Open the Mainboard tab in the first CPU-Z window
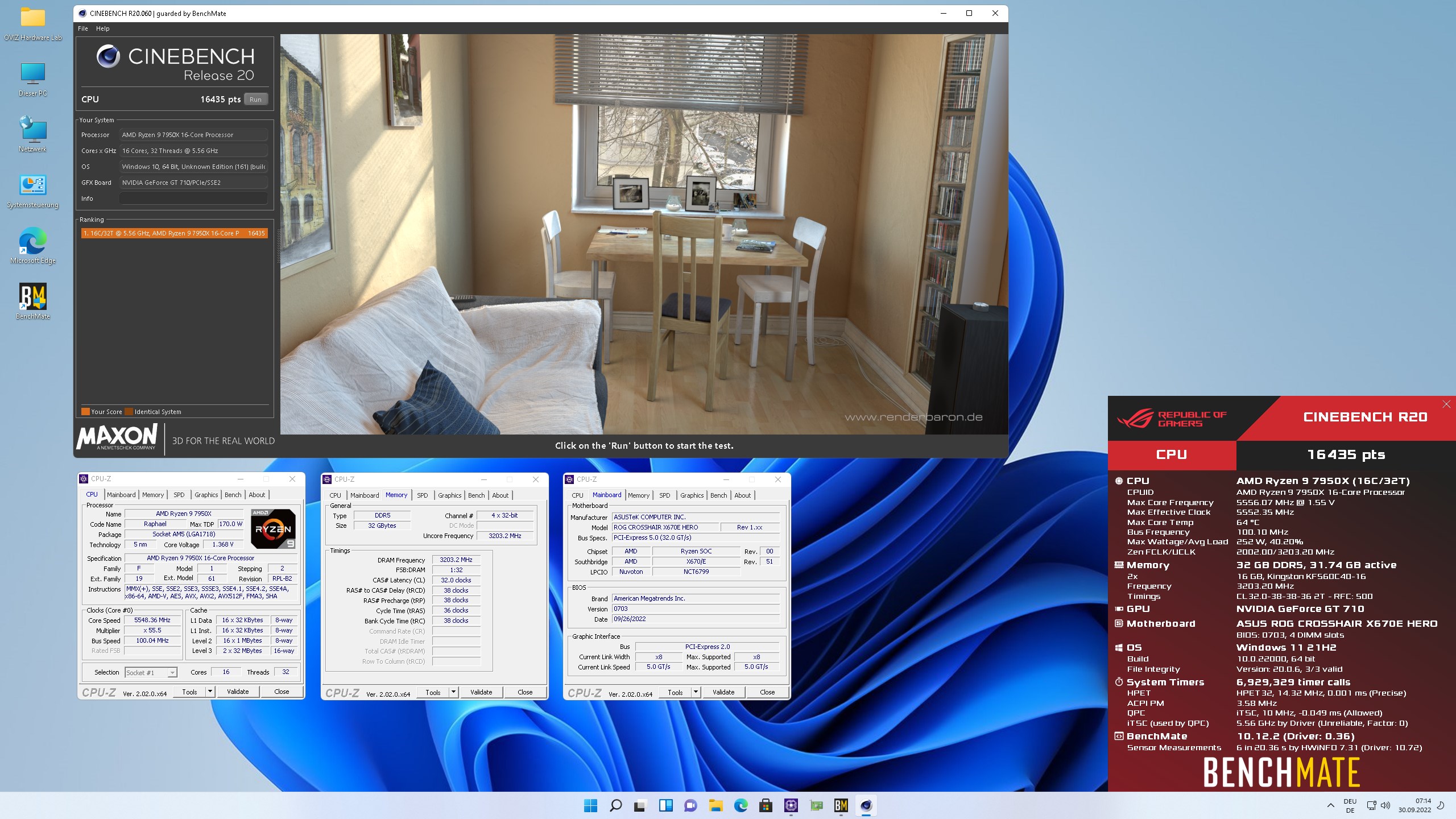The height and width of the screenshot is (819, 1456). click(x=121, y=495)
